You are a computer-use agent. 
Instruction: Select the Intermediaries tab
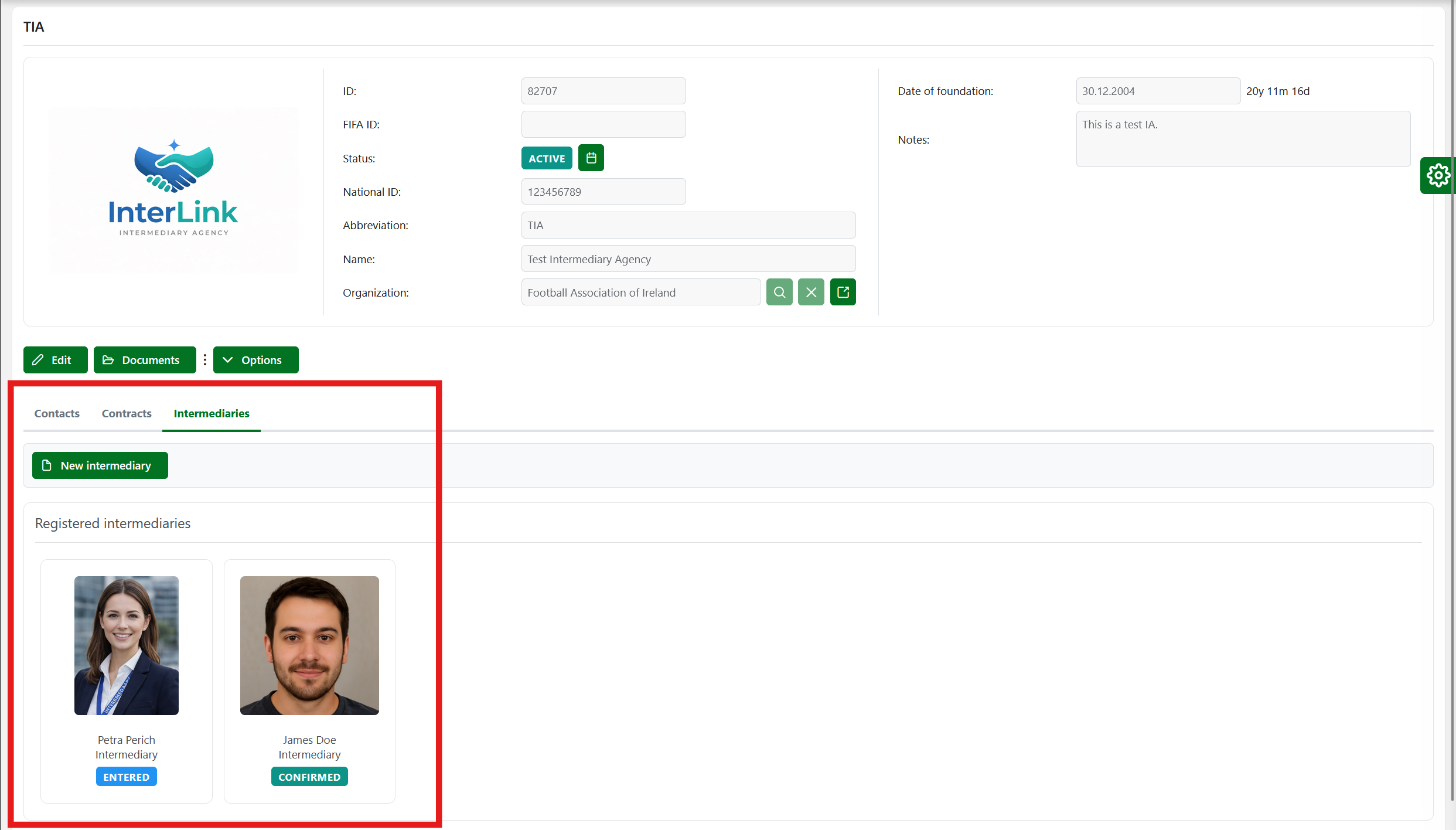coord(211,413)
